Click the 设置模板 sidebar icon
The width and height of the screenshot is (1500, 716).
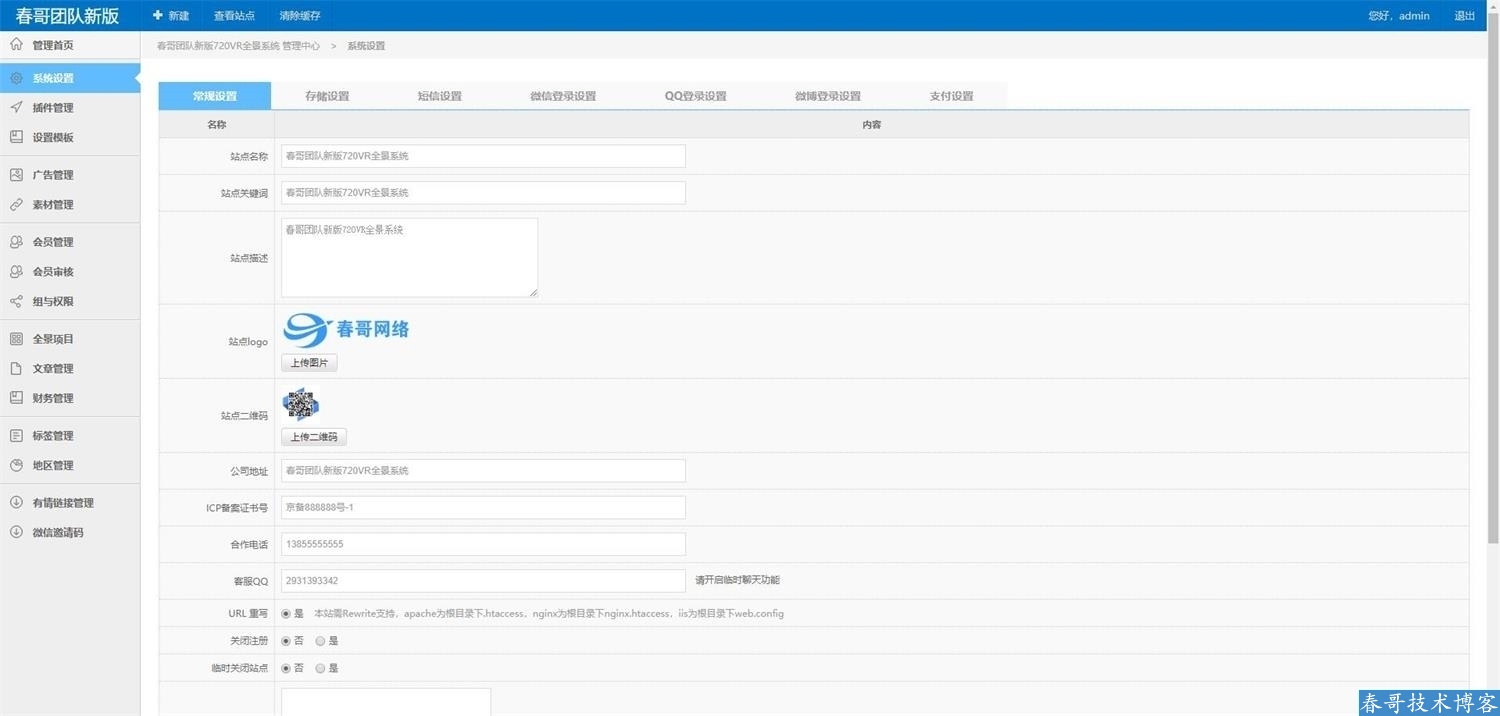(16, 137)
